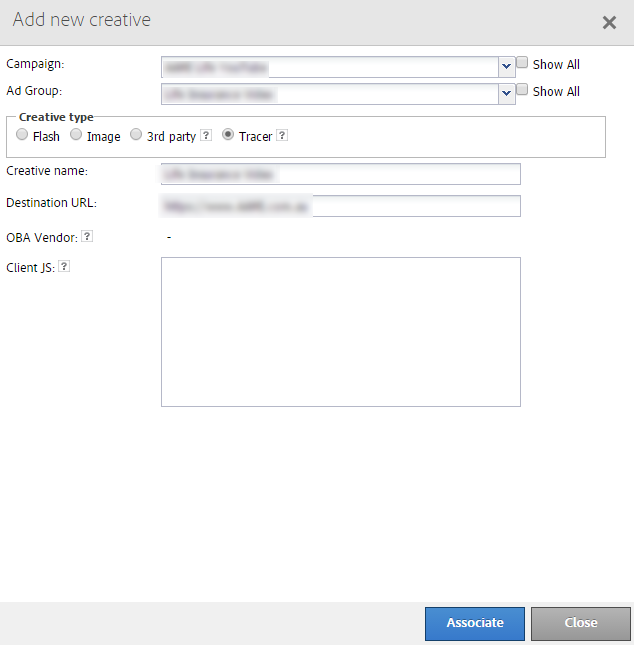Focus the Creative name input field
The height and width of the screenshot is (645, 634).
pyautogui.click(x=340, y=174)
